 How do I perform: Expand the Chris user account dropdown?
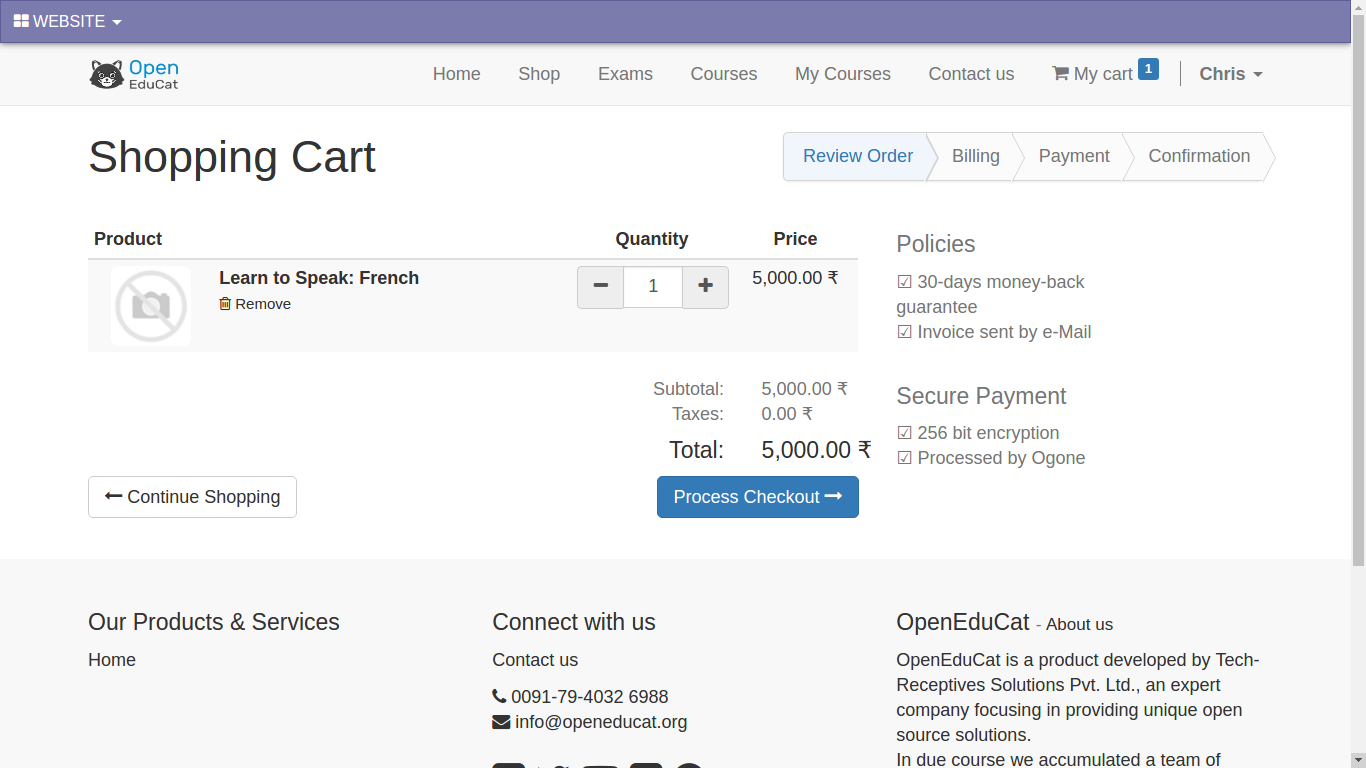coord(1230,74)
